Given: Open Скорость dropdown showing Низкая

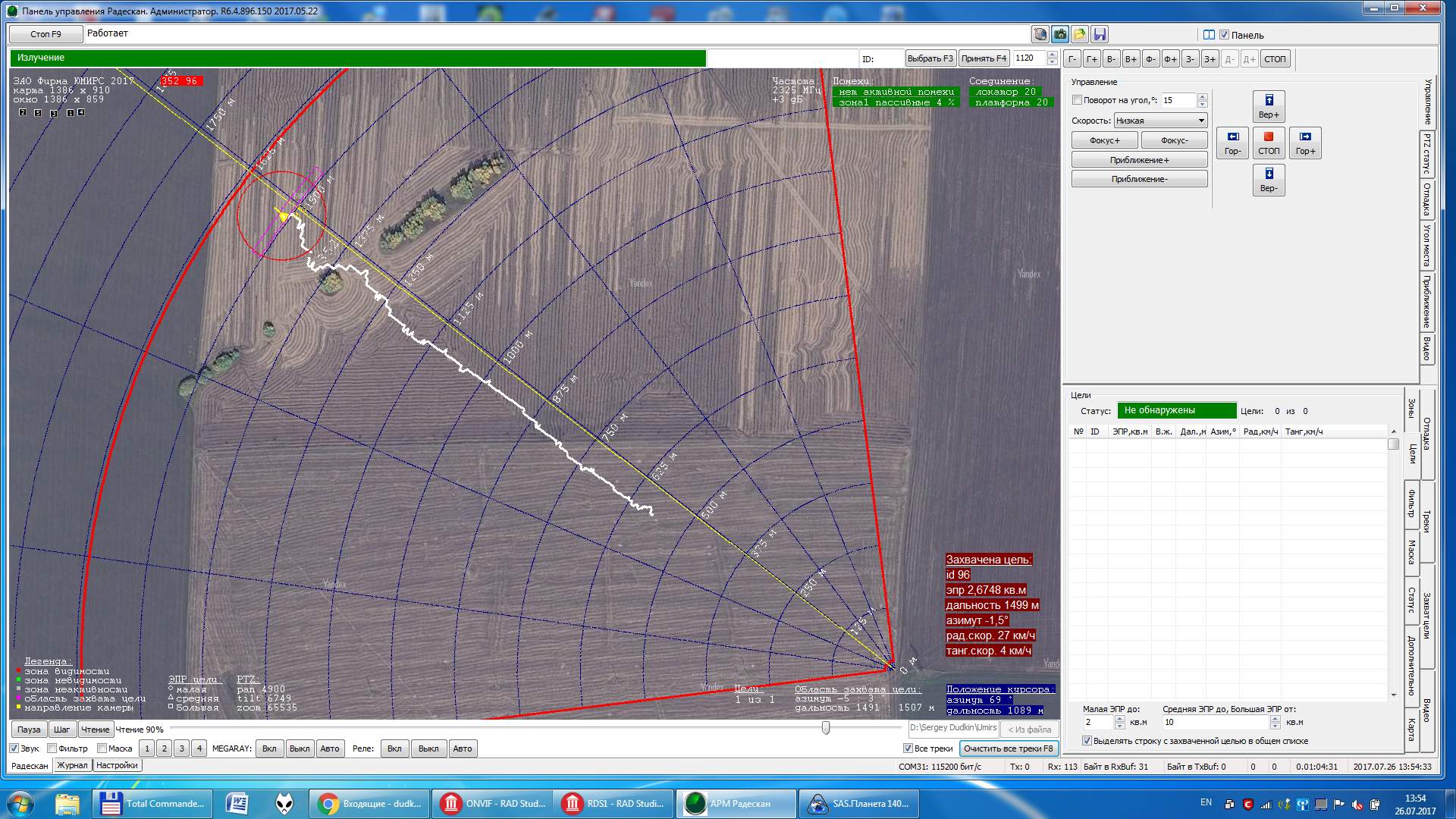Looking at the screenshot, I should (x=1160, y=121).
